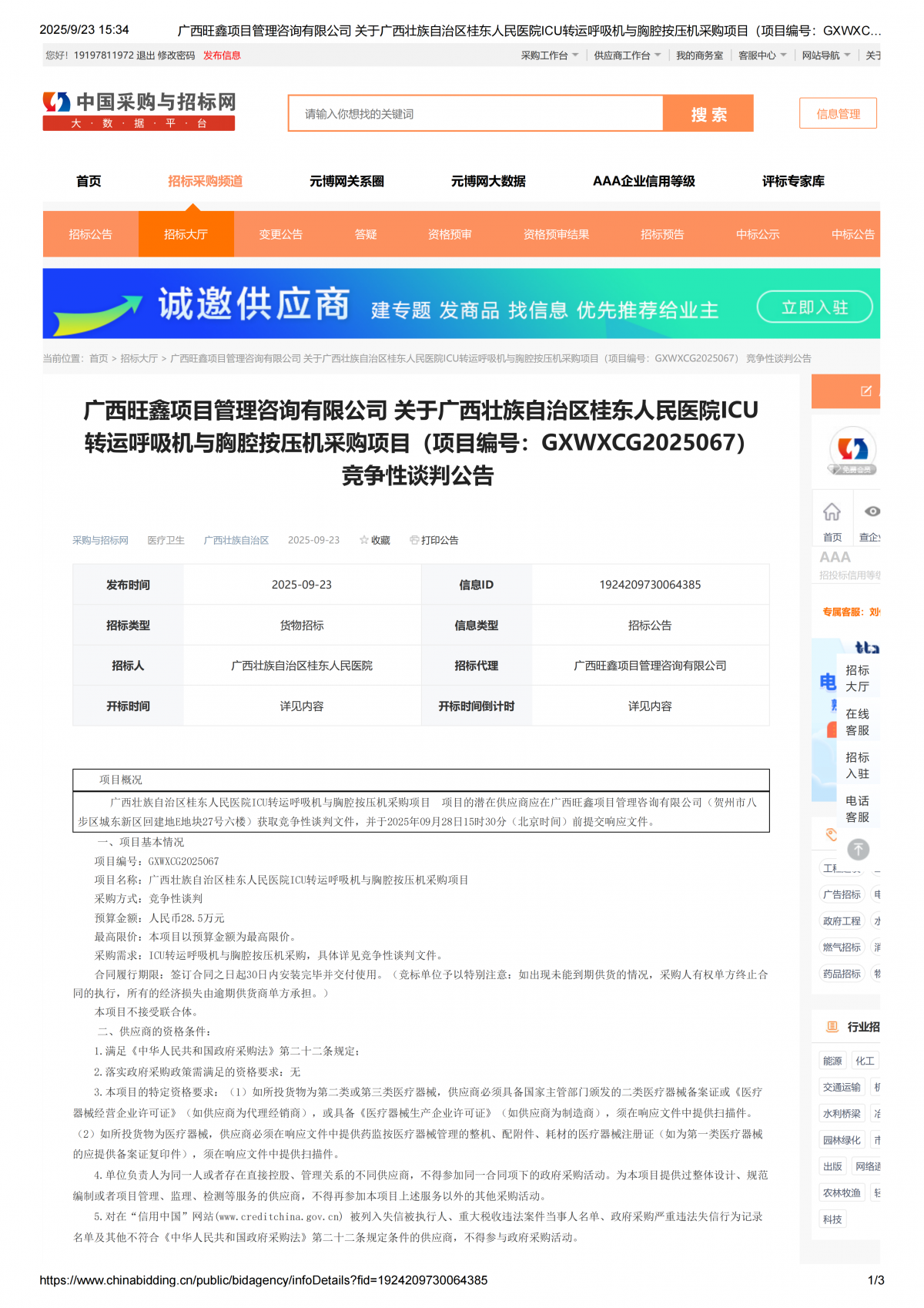This screenshot has height=1308, width=924.
Task: Click the 化工 industry tag
Action: 865,1061
